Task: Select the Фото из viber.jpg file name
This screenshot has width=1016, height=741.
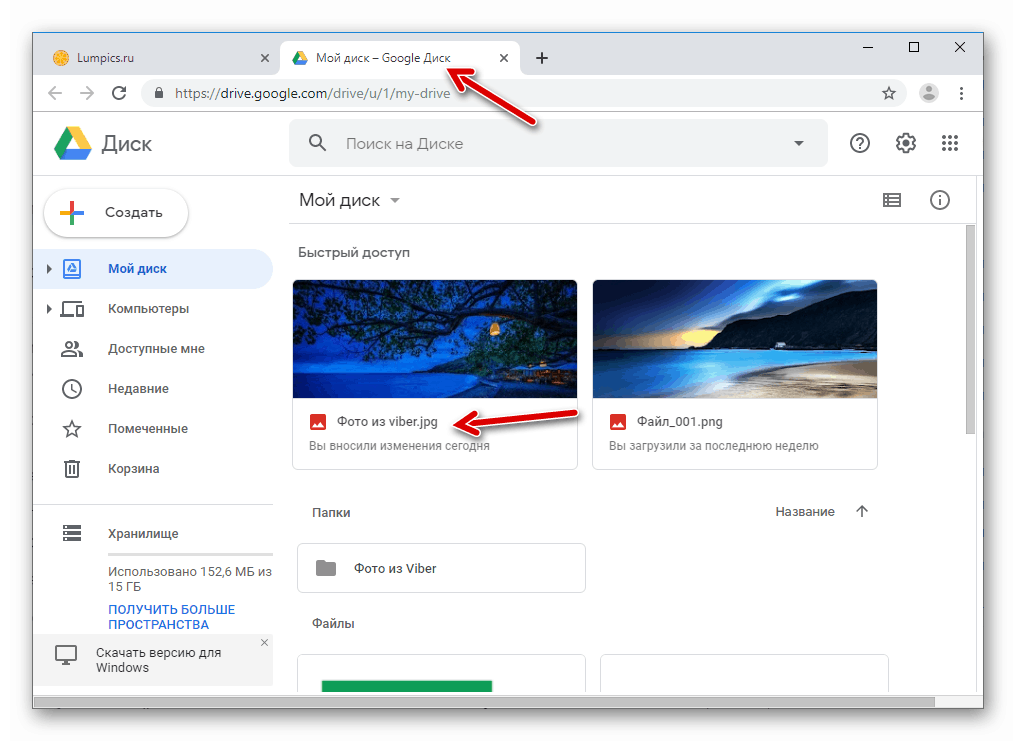Action: (387, 422)
